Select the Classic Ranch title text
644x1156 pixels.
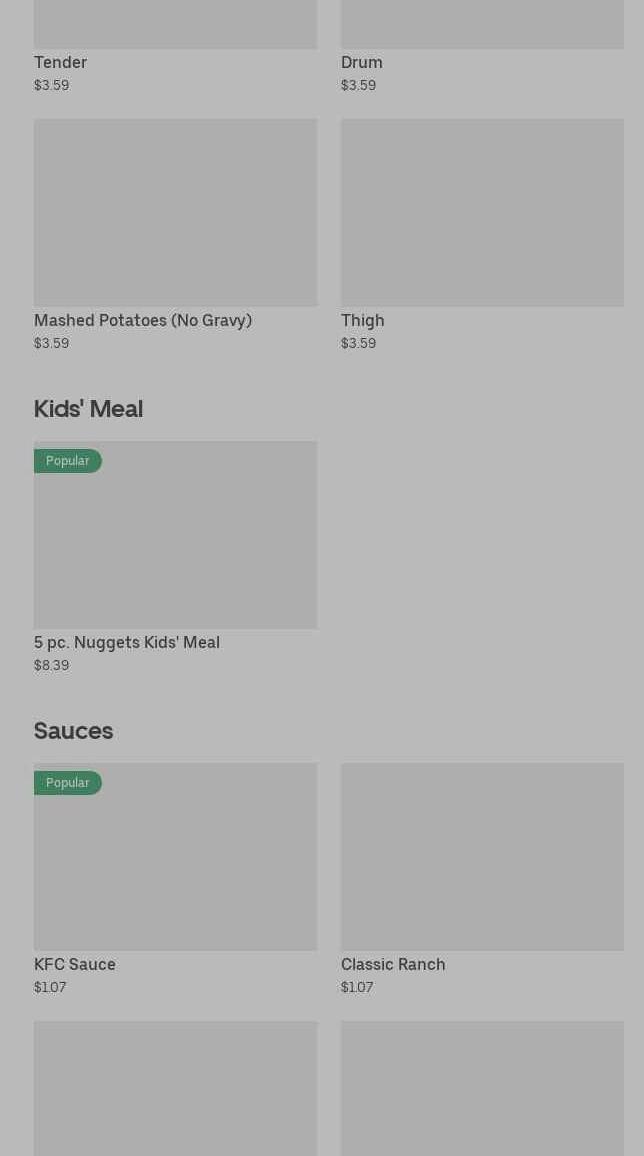(393, 964)
